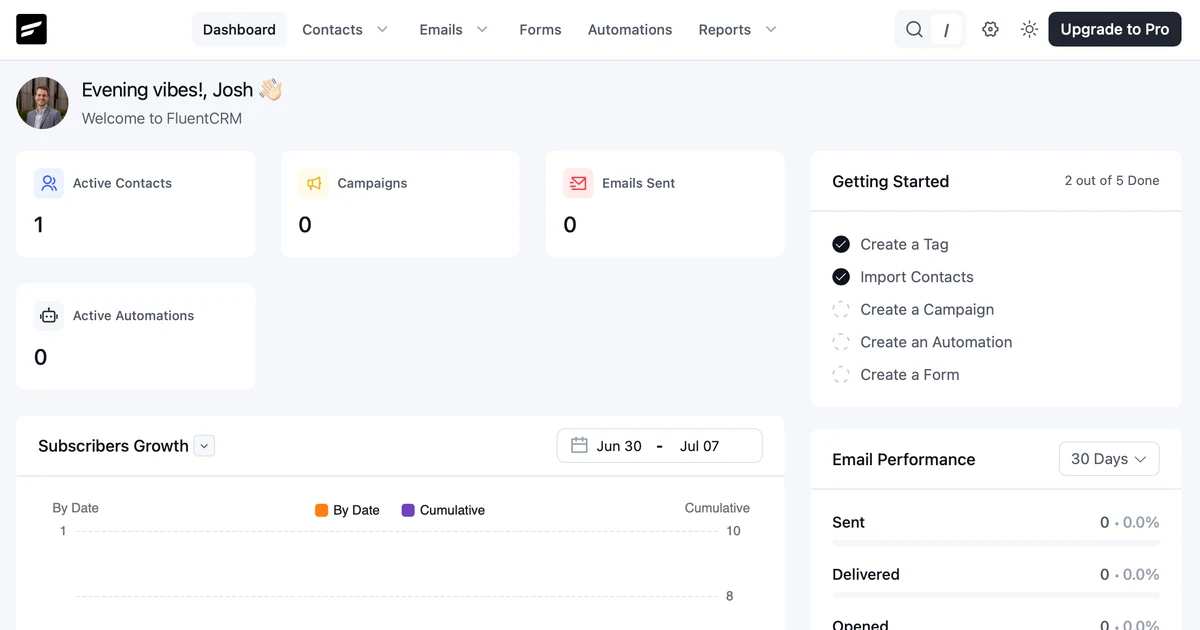Click the Subscribers Growth heading text
The image size is (1200, 630).
click(113, 446)
